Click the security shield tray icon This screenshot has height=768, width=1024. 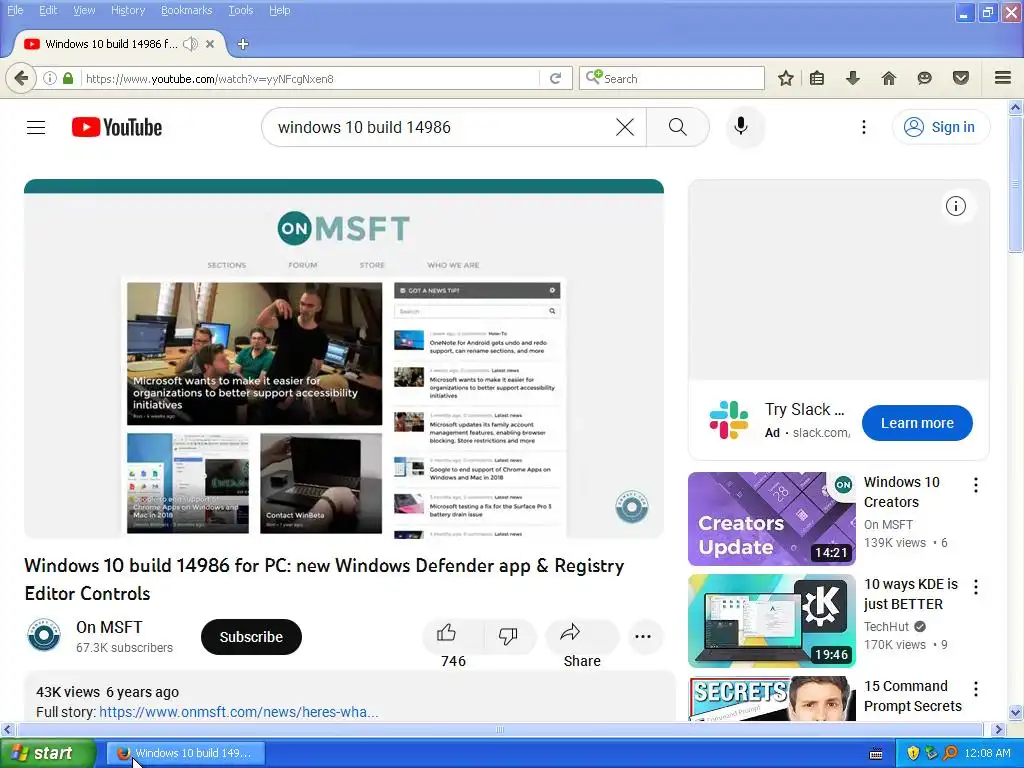click(913, 753)
